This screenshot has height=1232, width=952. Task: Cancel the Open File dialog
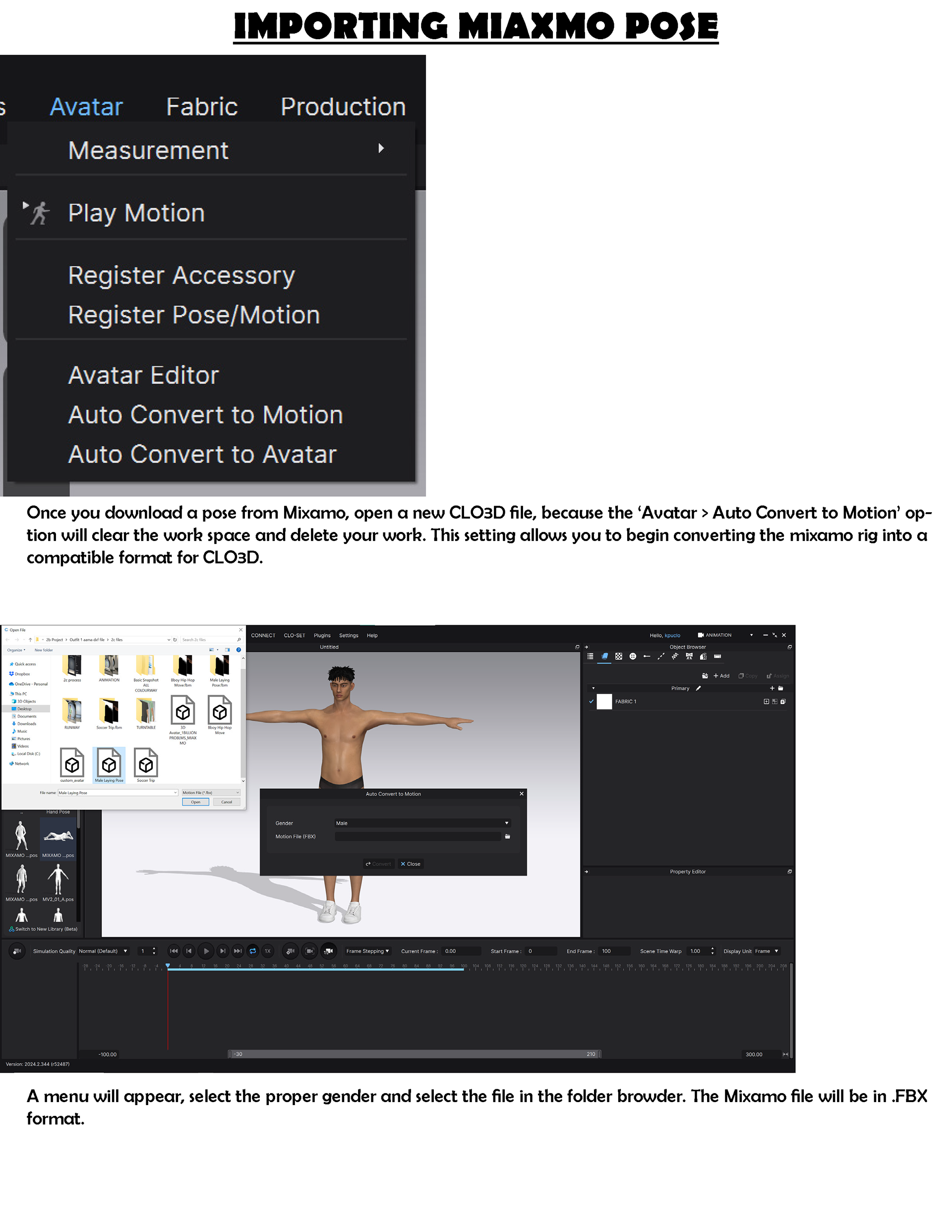coord(226,802)
